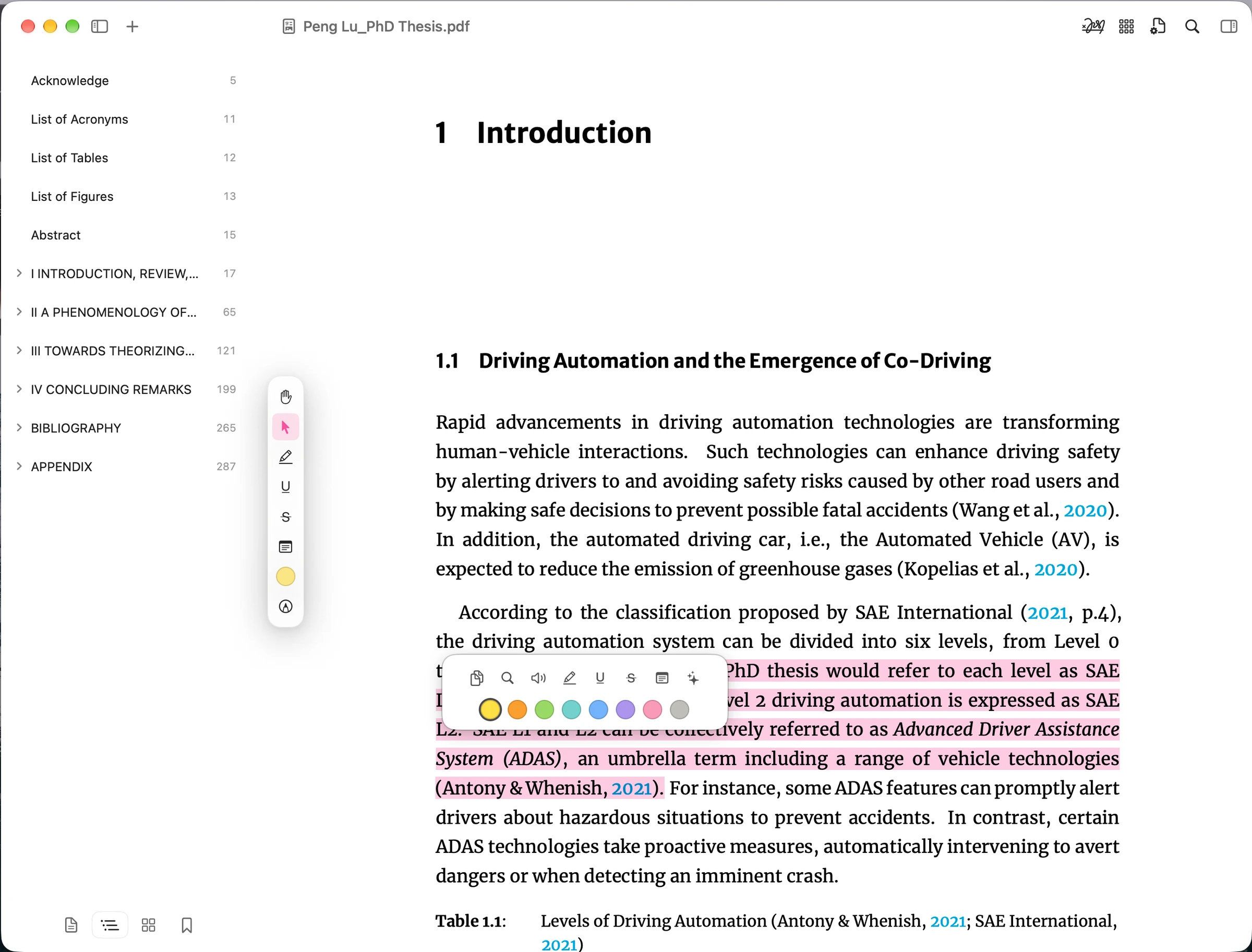Open document settings icon in top toolbar
The height and width of the screenshot is (952, 1252).
coord(1158,26)
